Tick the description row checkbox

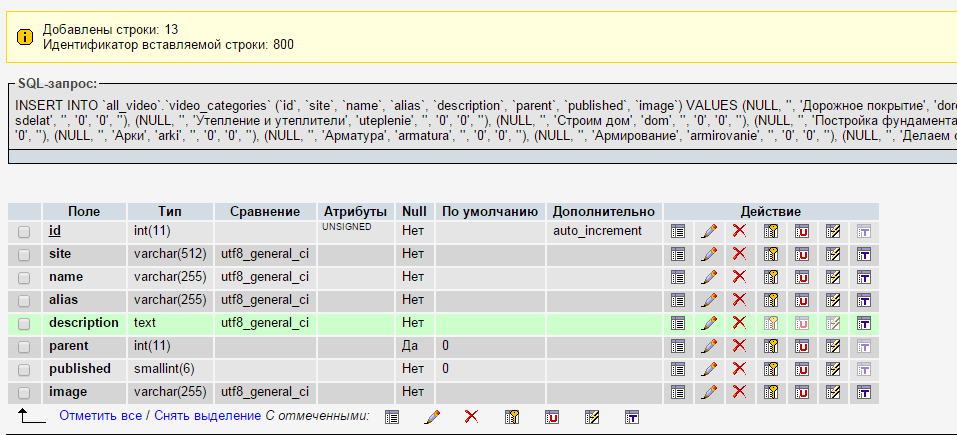click(24, 324)
